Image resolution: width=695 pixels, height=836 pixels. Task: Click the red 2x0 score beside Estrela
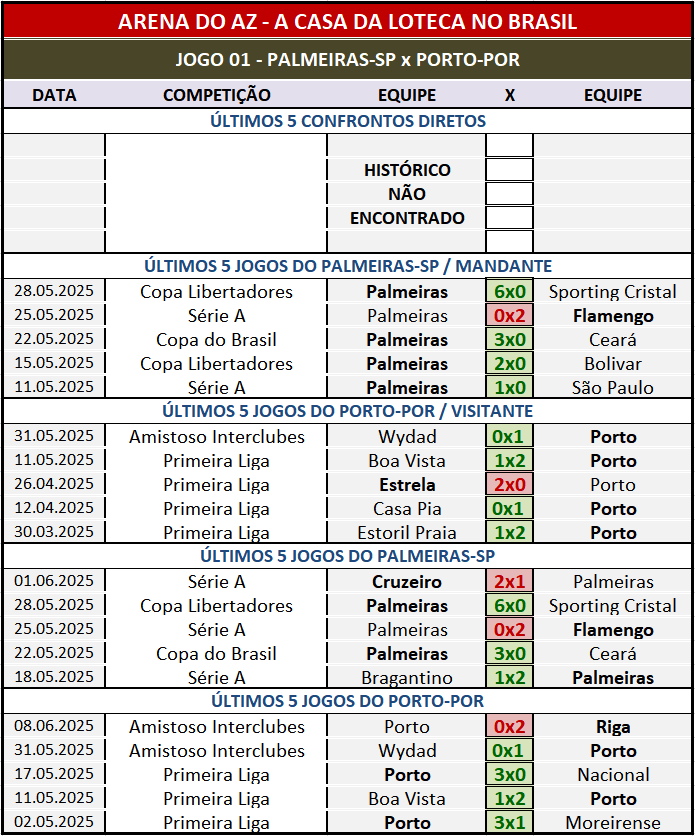pos(509,485)
